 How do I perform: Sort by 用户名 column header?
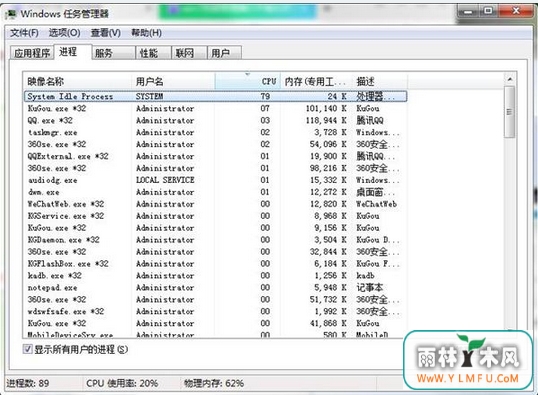coord(173,81)
